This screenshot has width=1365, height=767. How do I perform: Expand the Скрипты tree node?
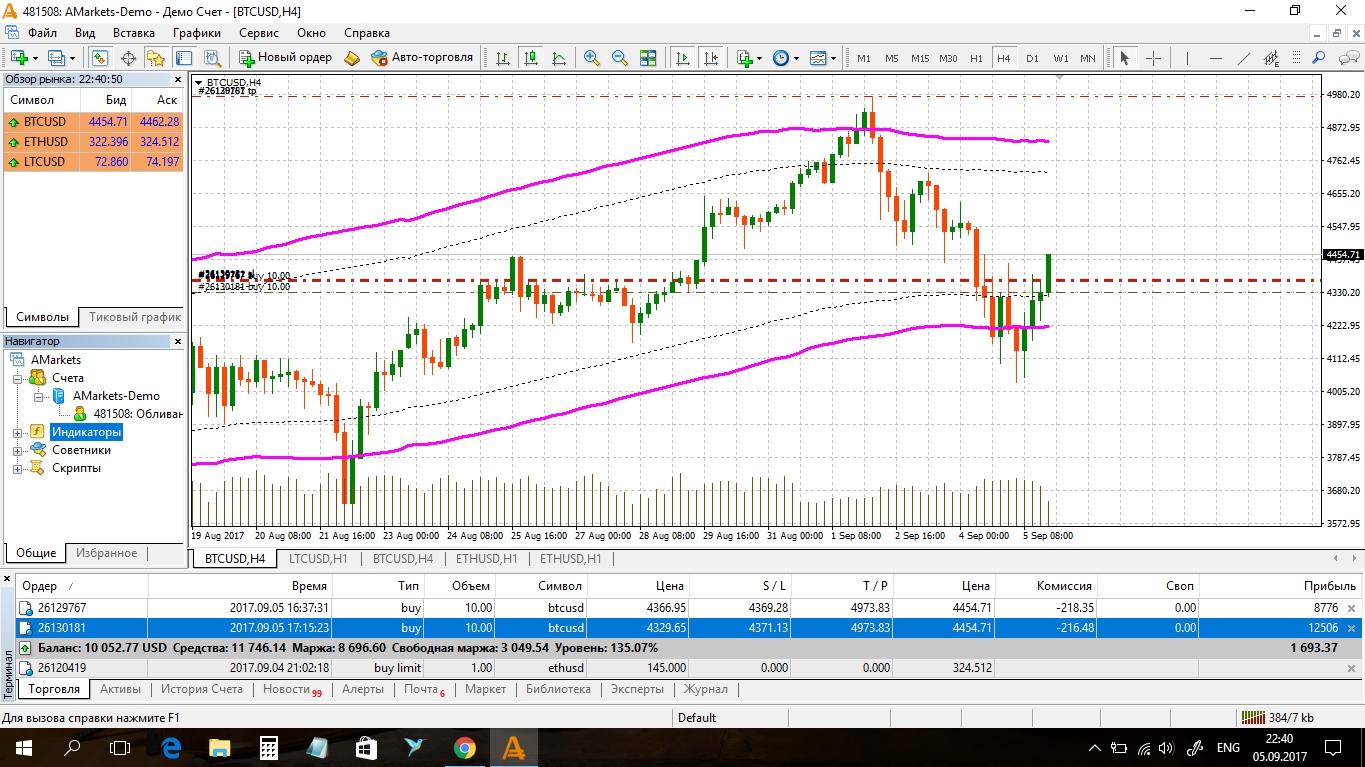(x=17, y=468)
